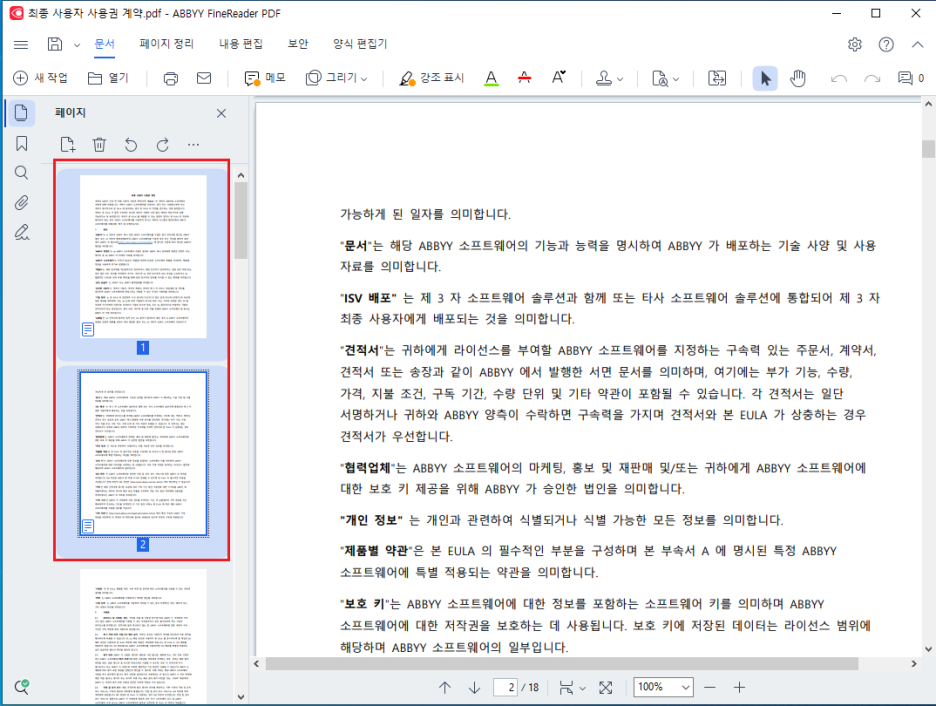
Task: Click the document vertical scrollbar thumb
Action: [928, 149]
